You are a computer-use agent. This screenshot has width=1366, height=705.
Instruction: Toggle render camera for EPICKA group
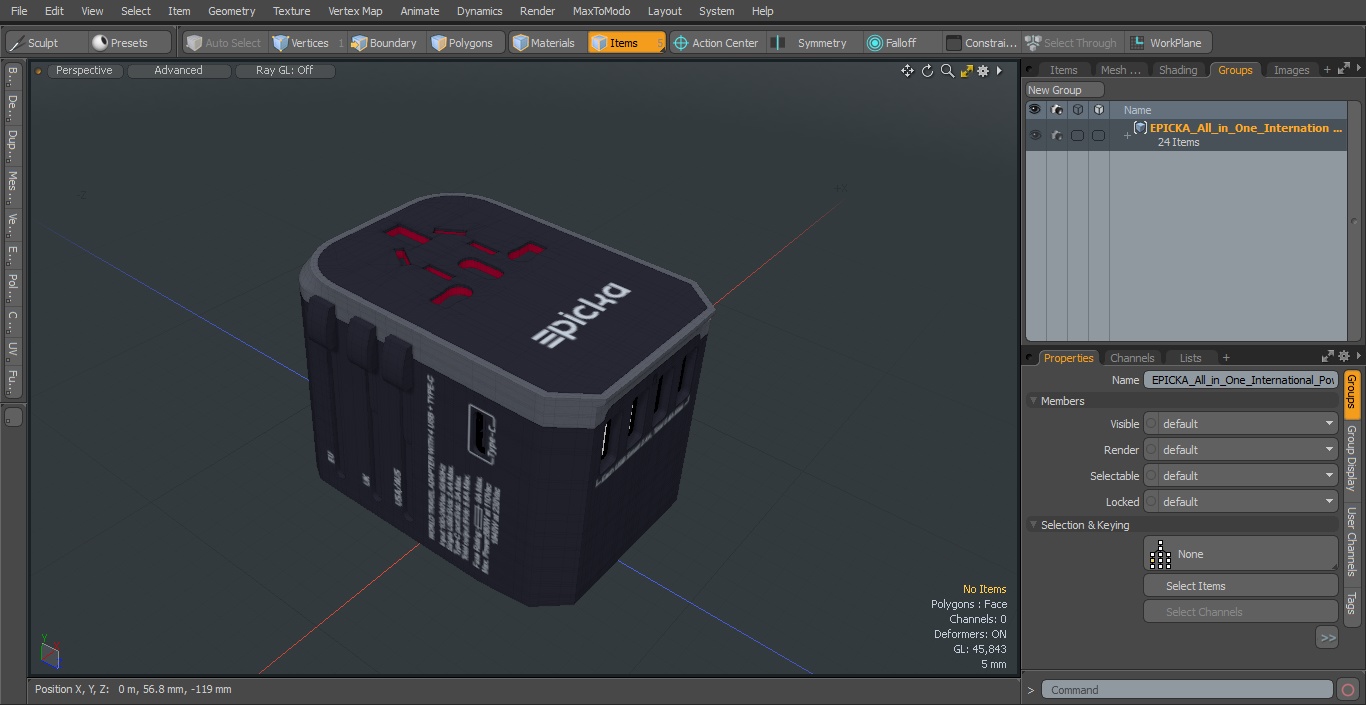pos(1057,135)
